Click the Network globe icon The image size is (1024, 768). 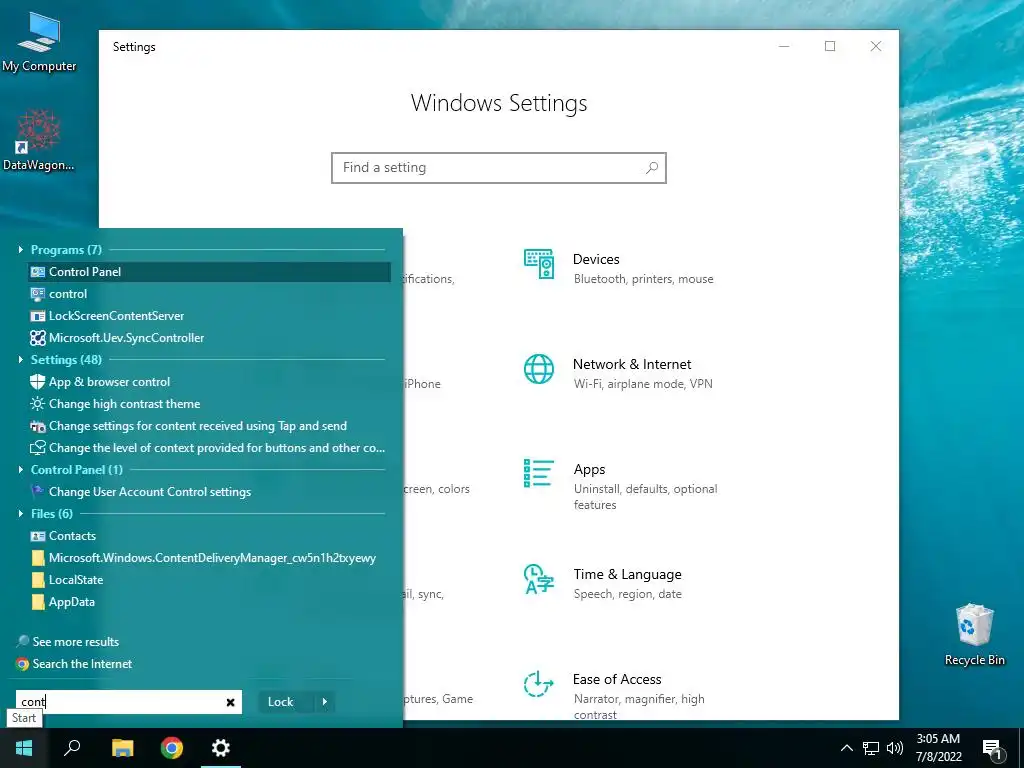pyautogui.click(x=539, y=369)
